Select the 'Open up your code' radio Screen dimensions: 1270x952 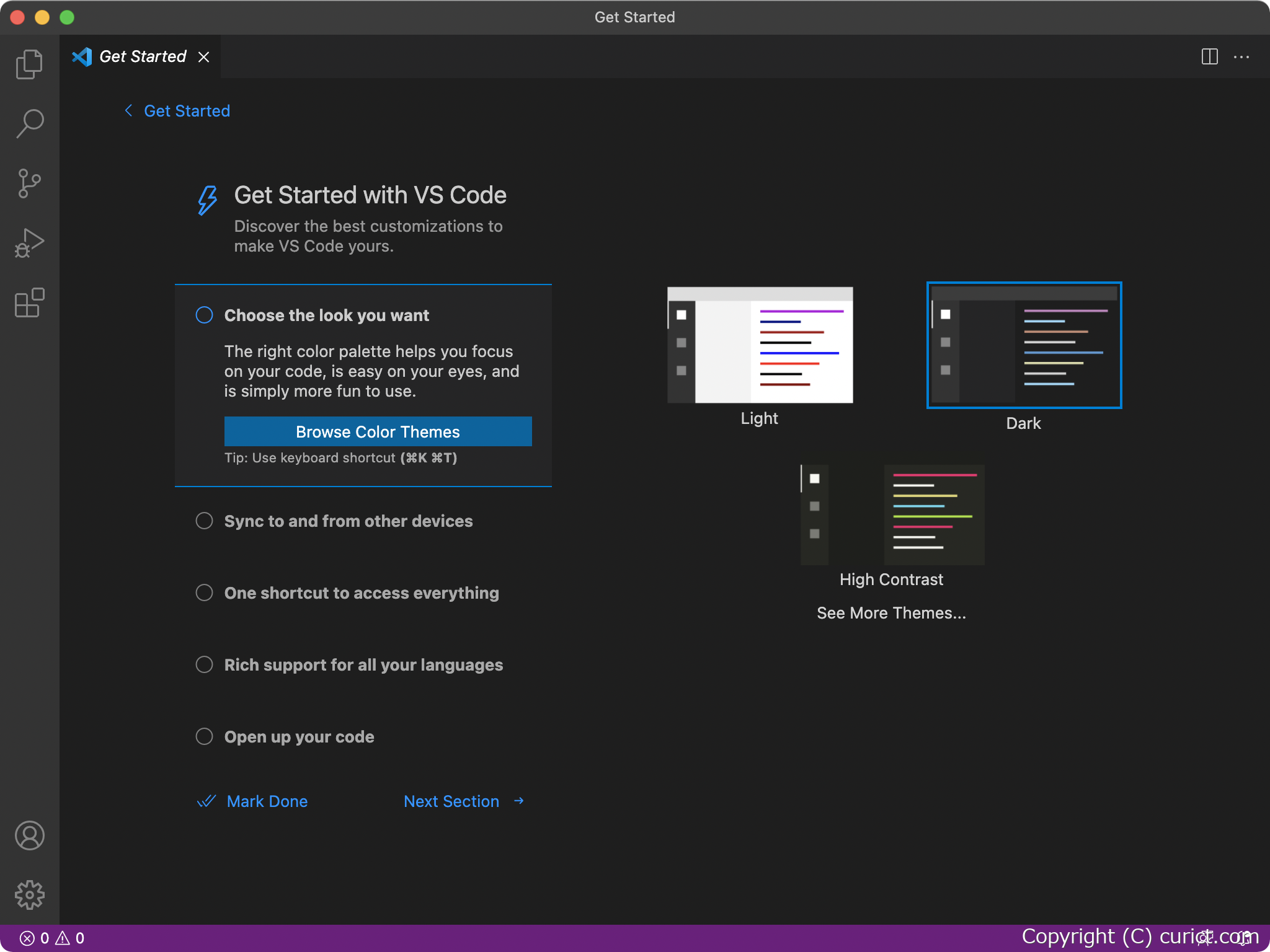(204, 736)
